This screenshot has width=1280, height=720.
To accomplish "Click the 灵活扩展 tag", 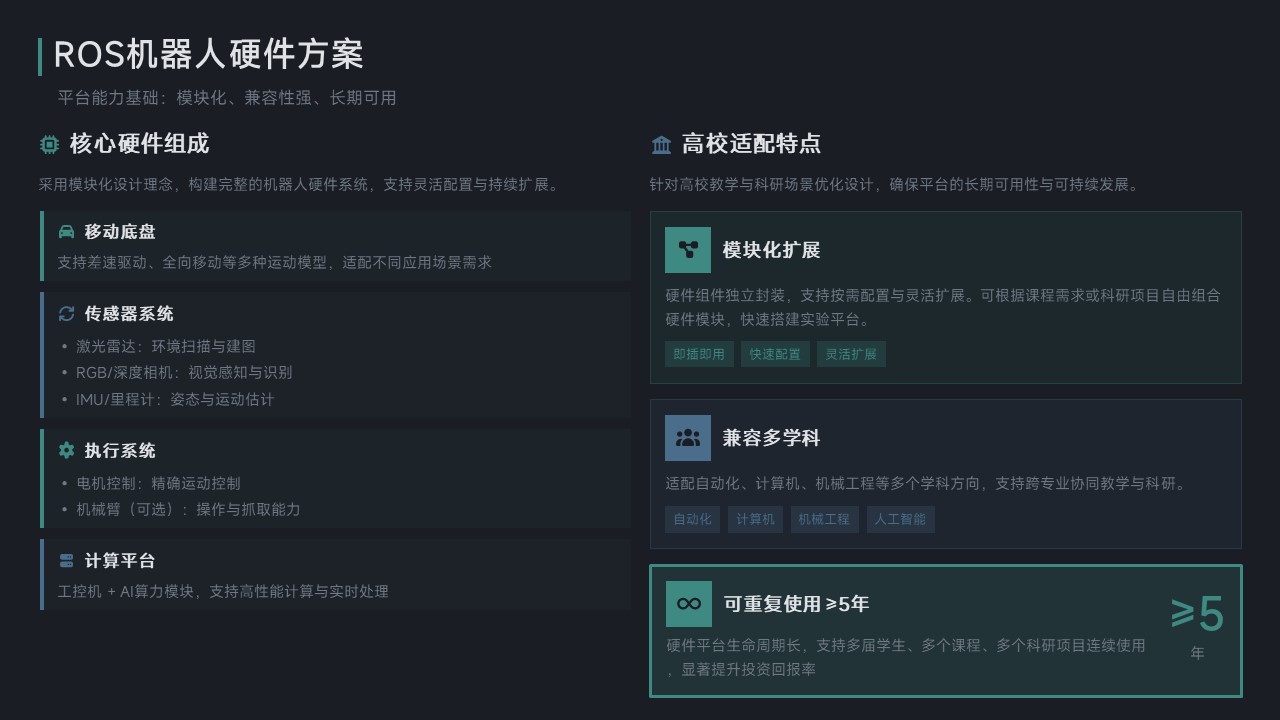I will pyautogui.click(x=851, y=354).
